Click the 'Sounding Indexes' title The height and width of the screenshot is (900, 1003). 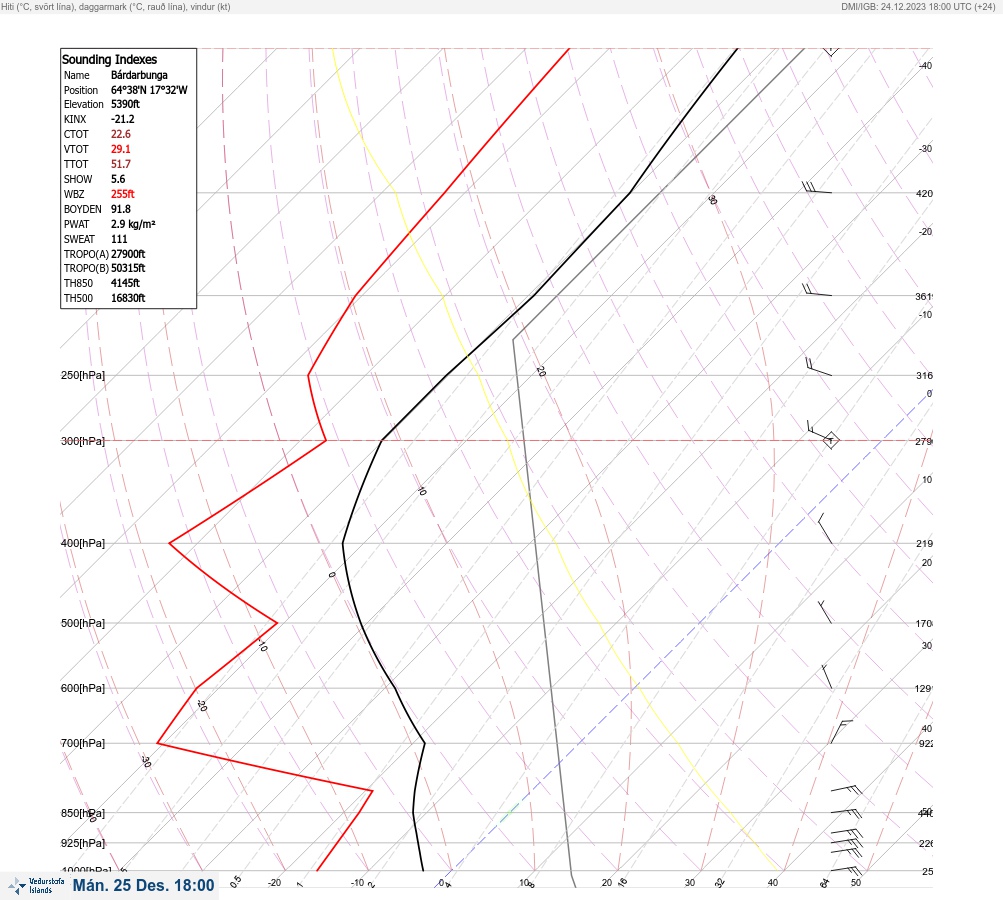point(109,59)
